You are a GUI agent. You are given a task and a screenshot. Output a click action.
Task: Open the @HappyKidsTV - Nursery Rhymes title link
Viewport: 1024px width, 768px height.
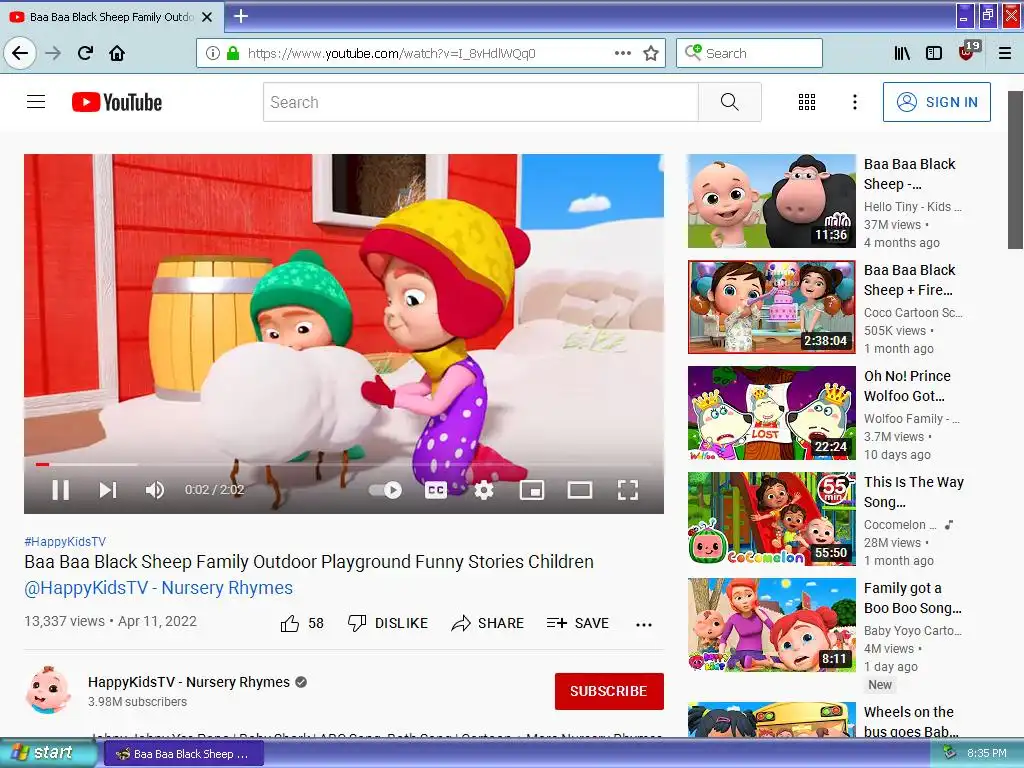pyautogui.click(x=159, y=588)
